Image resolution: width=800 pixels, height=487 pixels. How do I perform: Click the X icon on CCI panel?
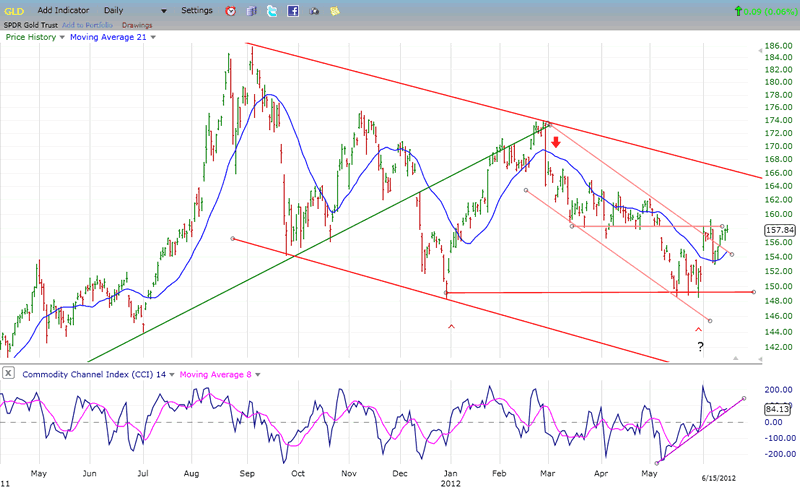(8, 374)
